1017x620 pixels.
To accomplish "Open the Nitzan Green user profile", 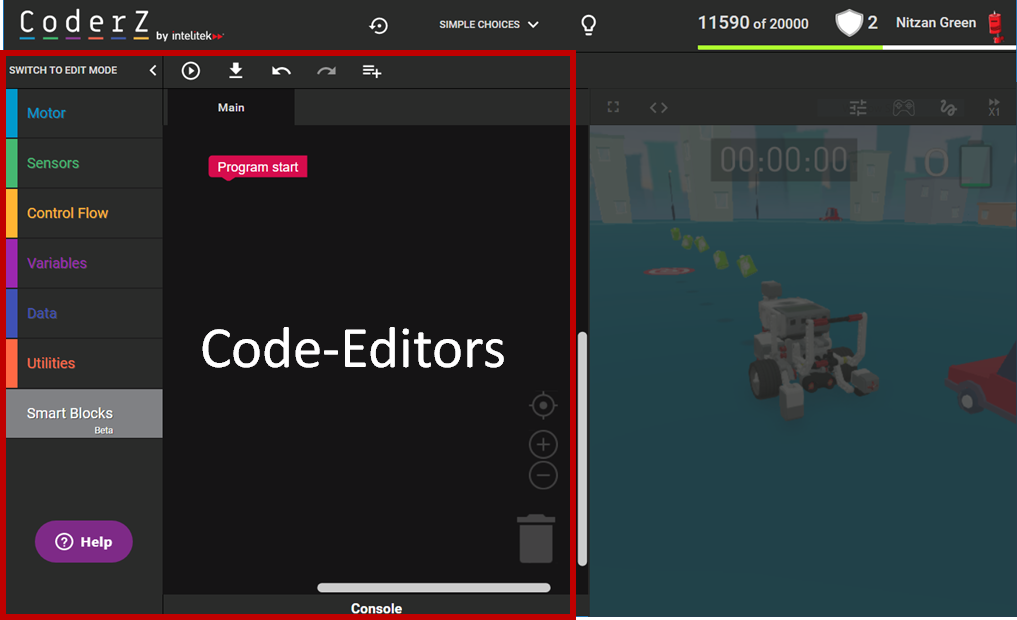I will tap(935, 23).
